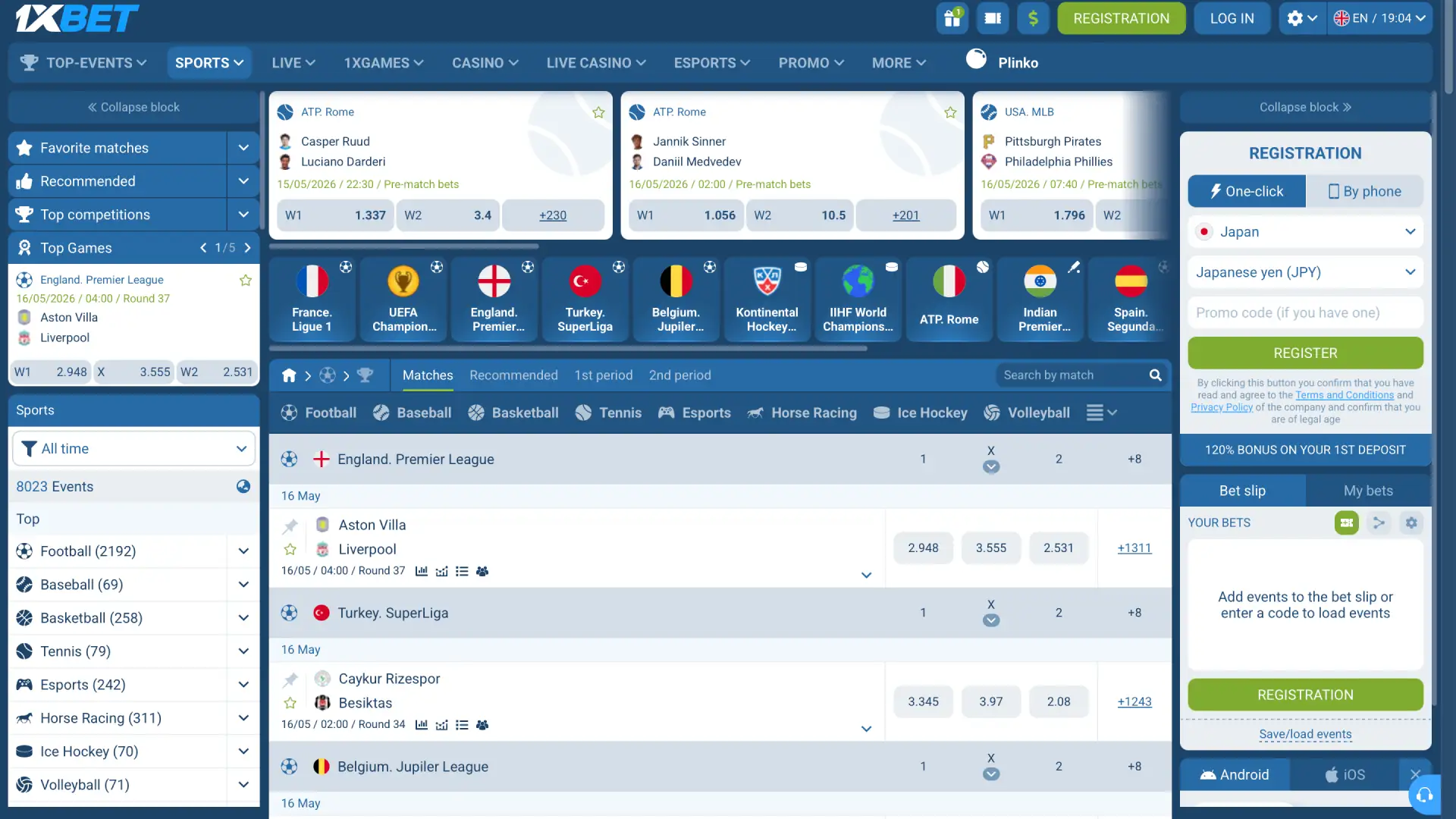1456x819 pixels.
Task: Select W2 odds 3.4 for Ruud match
Action: [447, 215]
